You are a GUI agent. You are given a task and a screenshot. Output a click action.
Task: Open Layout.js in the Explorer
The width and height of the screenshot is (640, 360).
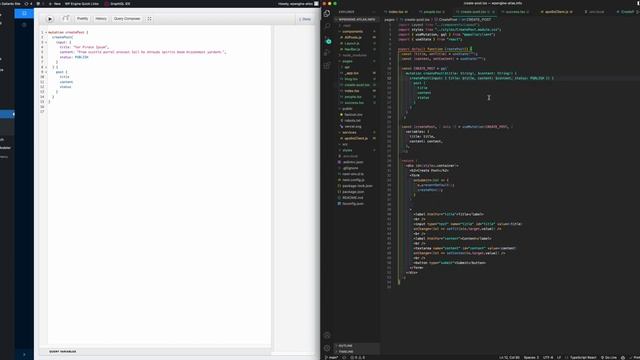coord(352,43)
